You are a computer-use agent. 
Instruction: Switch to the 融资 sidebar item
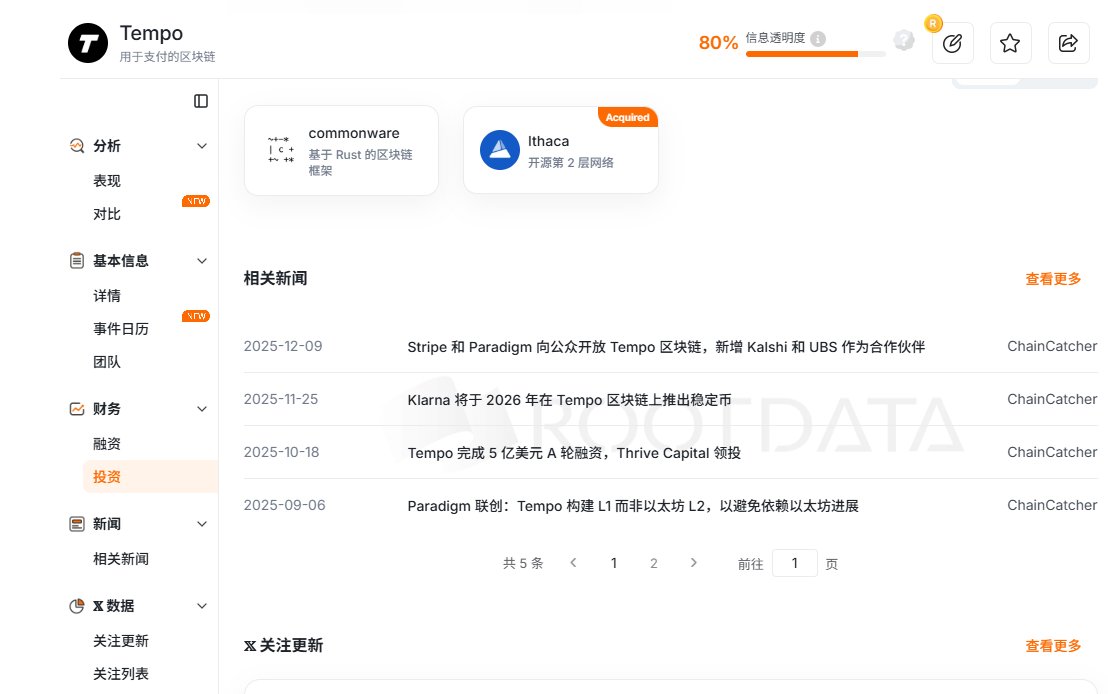pyautogui.click(x=106, y=443)
